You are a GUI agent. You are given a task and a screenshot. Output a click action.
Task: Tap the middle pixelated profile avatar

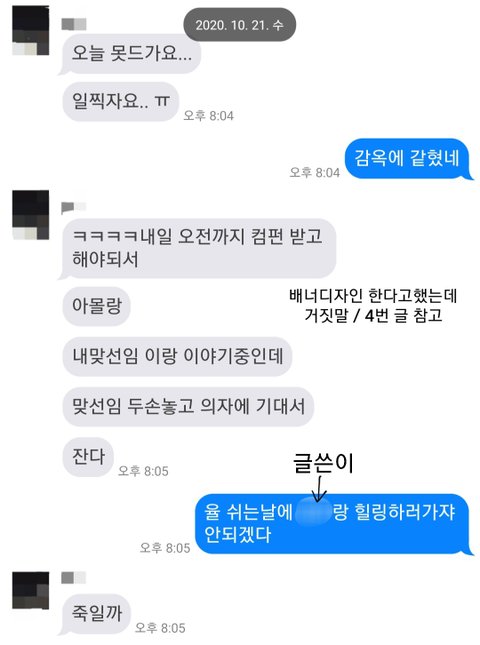click(x=31, y=215)
